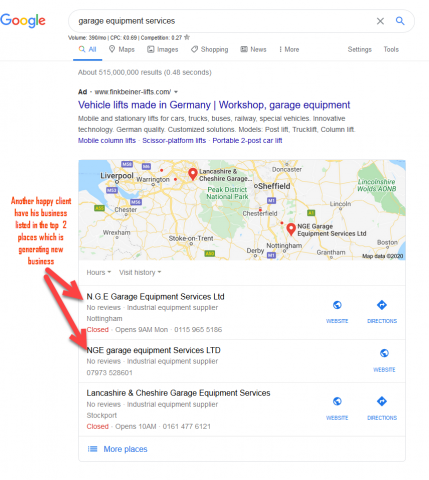Get directions icon for N.G.E Garage Equipment
This screenshot has width=429, height=480.
[x=382, y=305]
